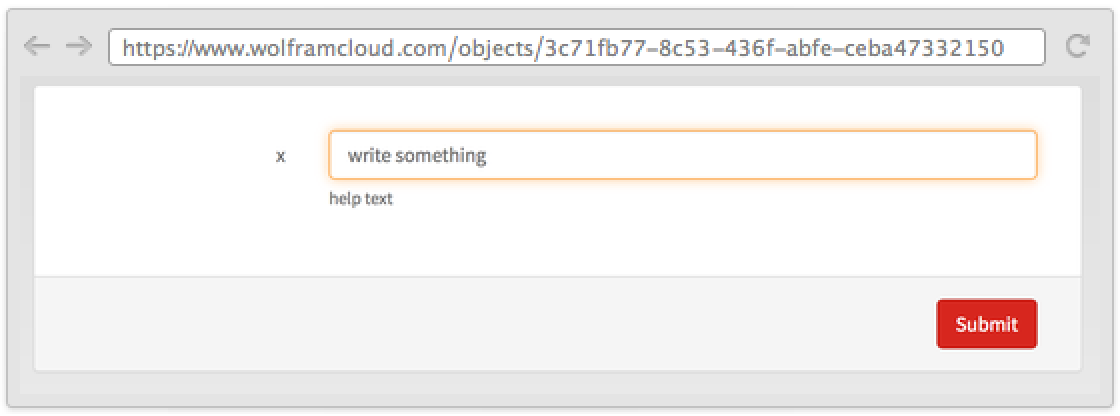
Task: Click the browser forward arrow
Action: pyautogui.click(x=78, y=46)
